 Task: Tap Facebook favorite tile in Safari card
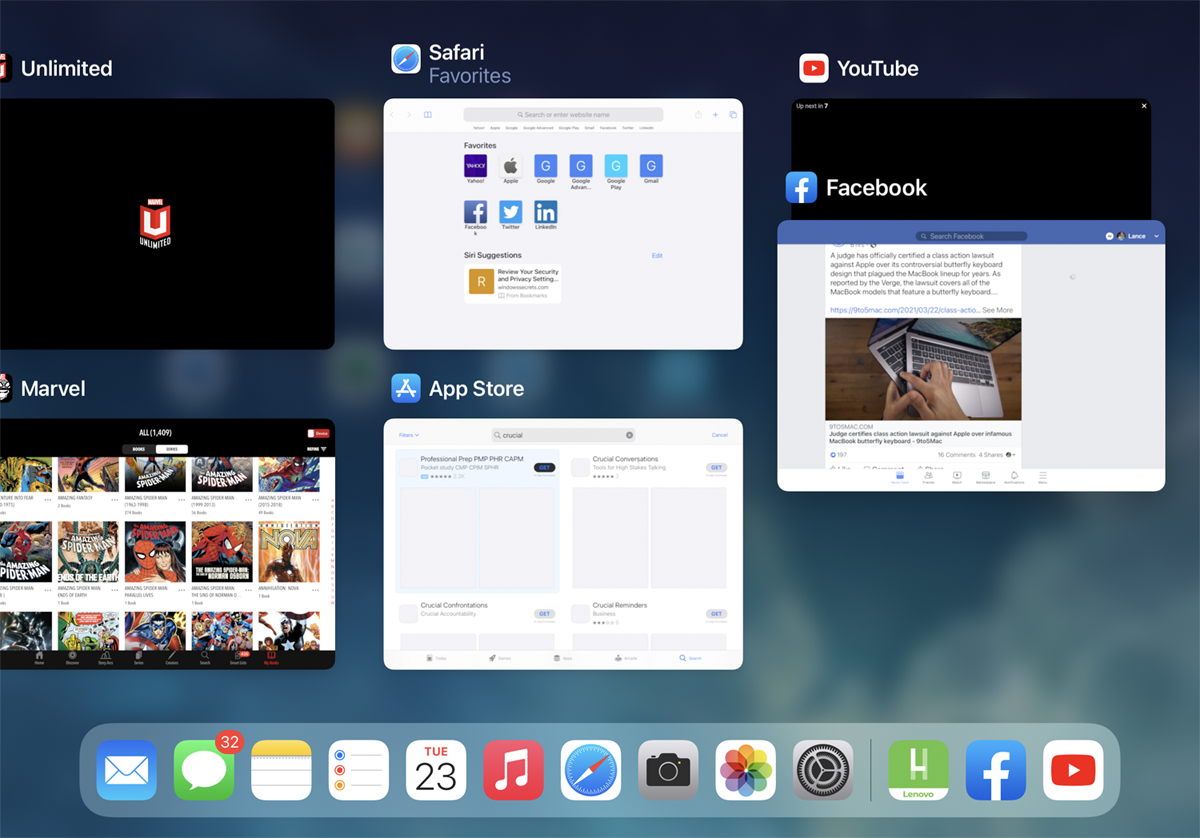click(x=475, y=216)
